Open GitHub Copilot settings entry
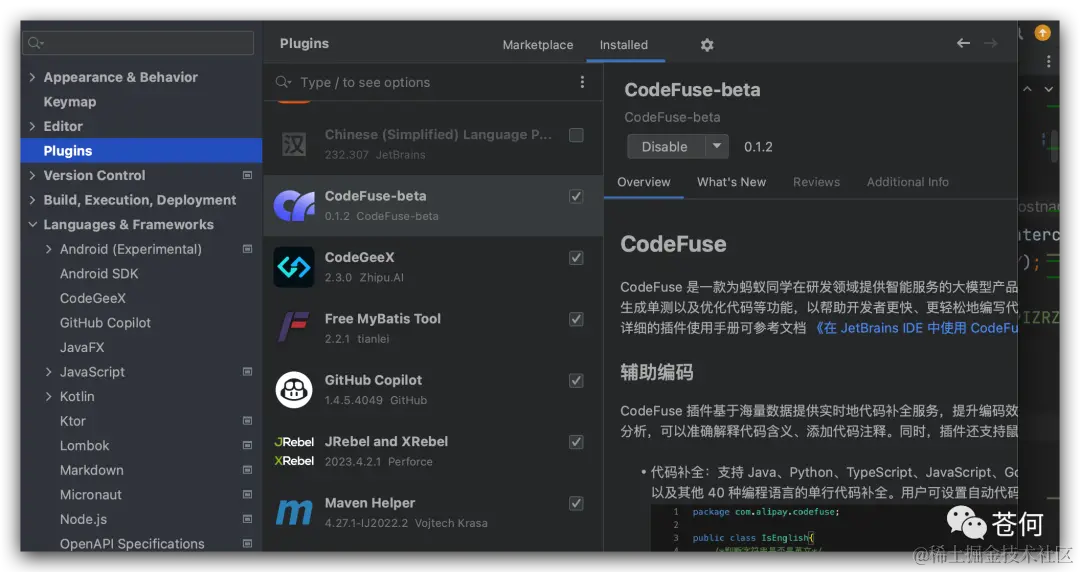The image size is (1080, 572). point(105,323)
